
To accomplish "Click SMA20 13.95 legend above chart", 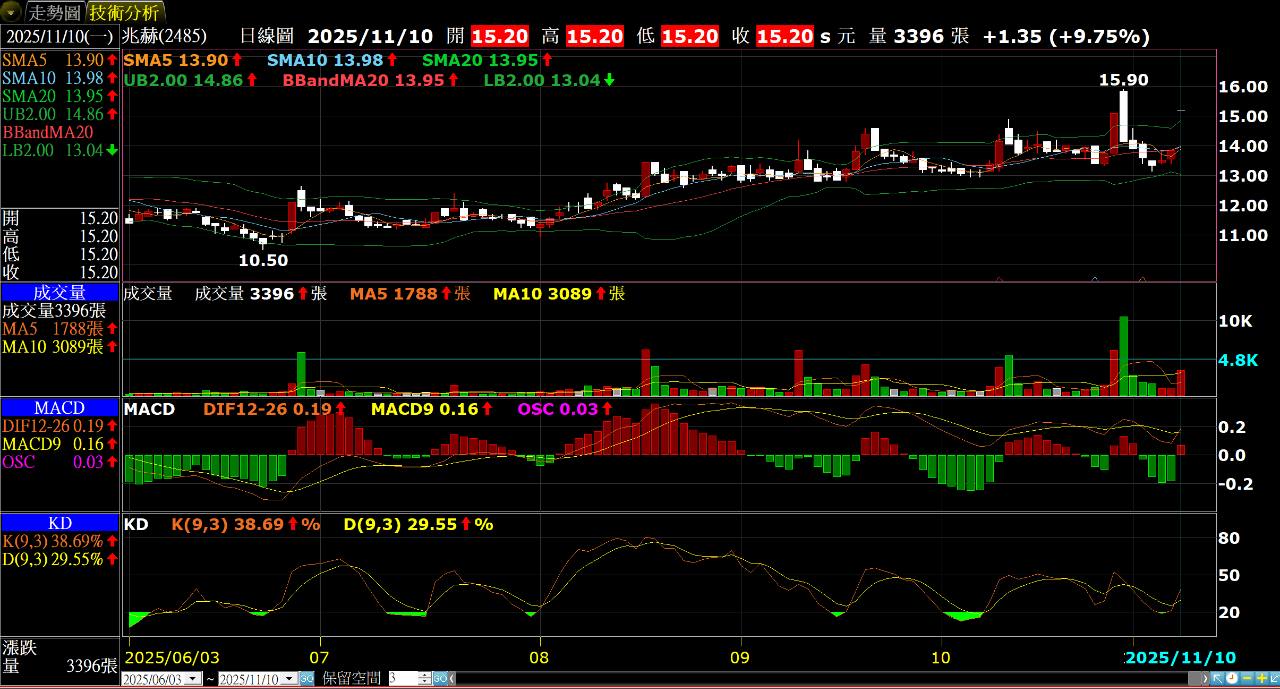I will [488, 61].
